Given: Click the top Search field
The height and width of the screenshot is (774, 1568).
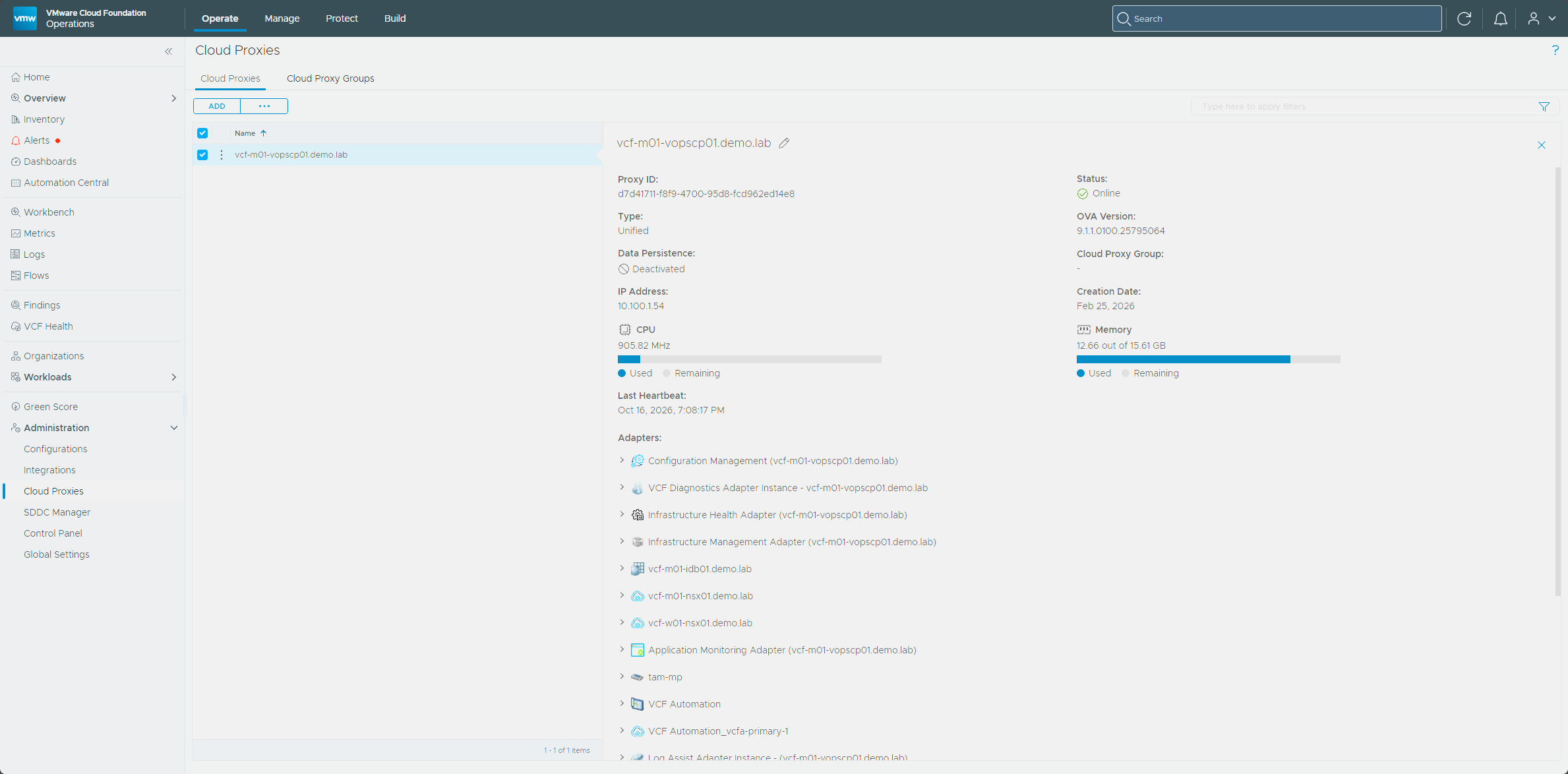Looking at the screenshot, I should [x=1277, y=18].
